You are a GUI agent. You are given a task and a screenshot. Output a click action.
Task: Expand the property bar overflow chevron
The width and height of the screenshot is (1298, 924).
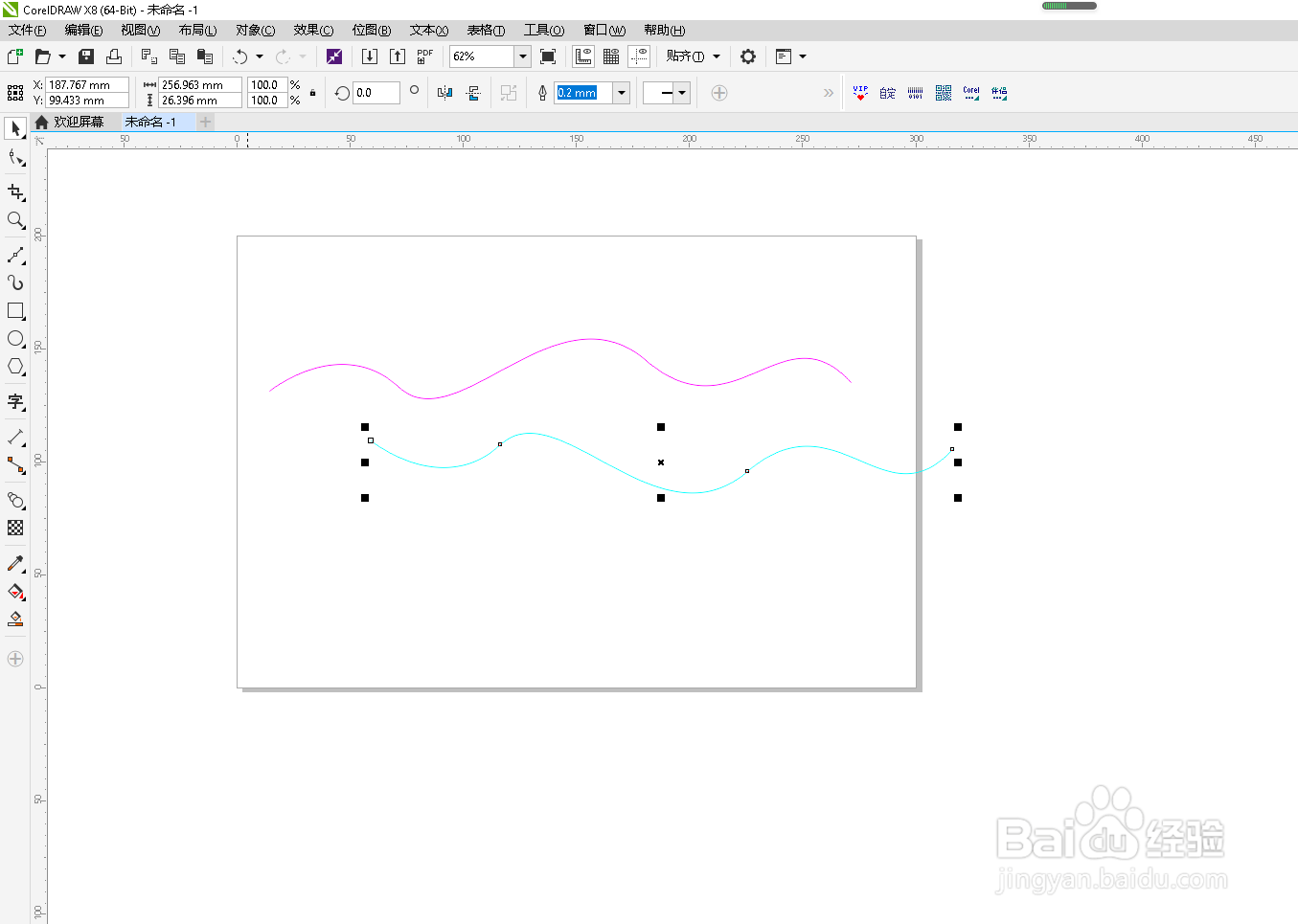pyautogui.click(x=829, y=93)
